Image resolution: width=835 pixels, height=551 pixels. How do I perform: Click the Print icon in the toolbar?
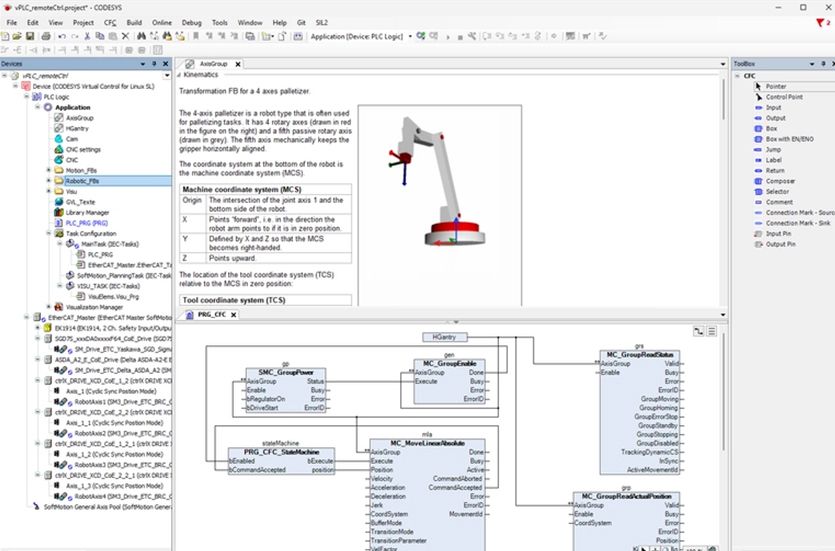[46, 36]
